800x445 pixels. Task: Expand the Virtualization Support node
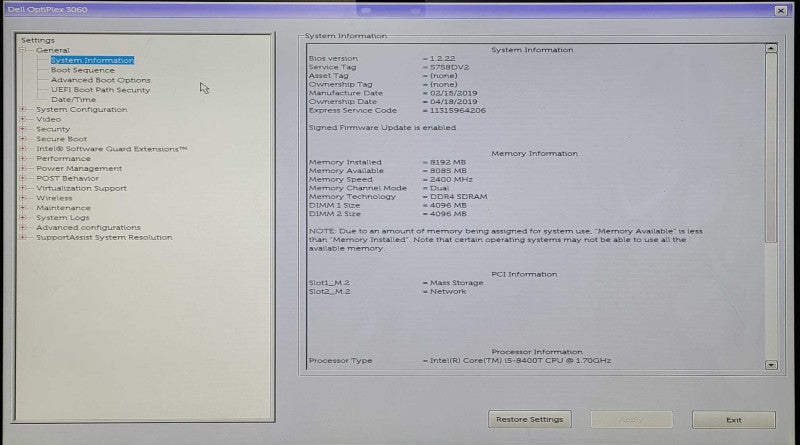tap(22, 188)
